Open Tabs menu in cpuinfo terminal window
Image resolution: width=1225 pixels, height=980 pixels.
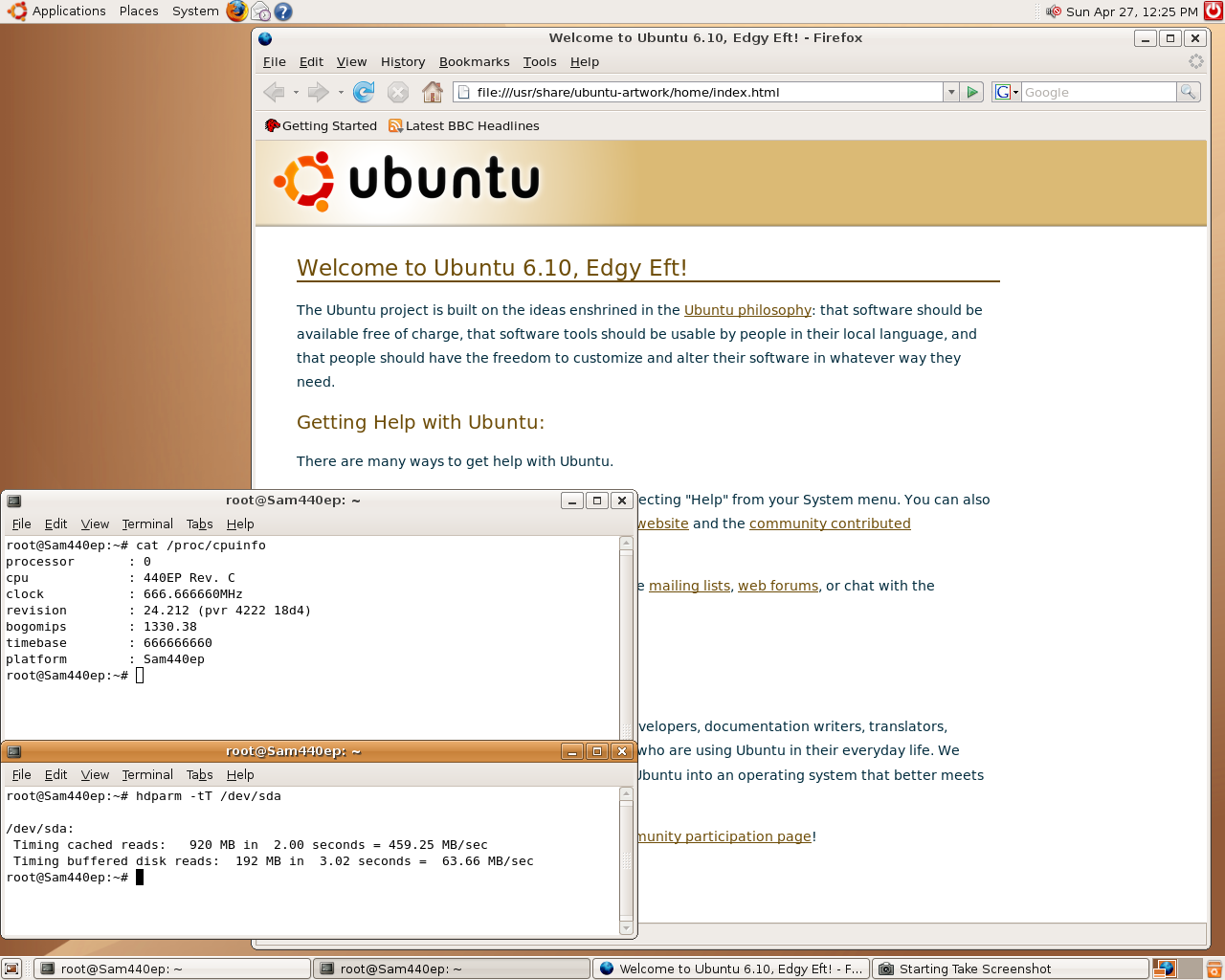tap(199, 523)
